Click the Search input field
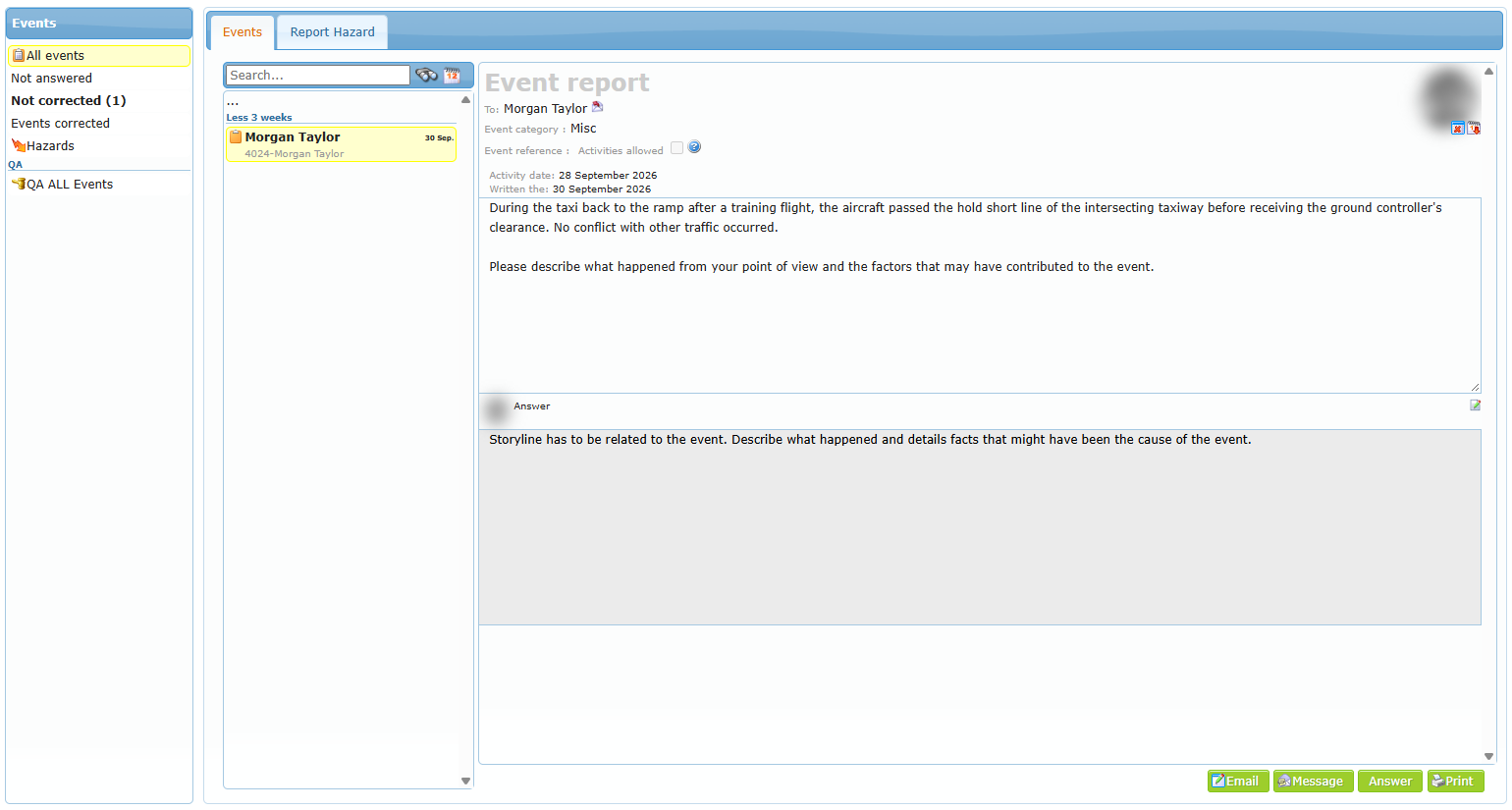This screenshot has height=810, width=1512. [317, 76]
